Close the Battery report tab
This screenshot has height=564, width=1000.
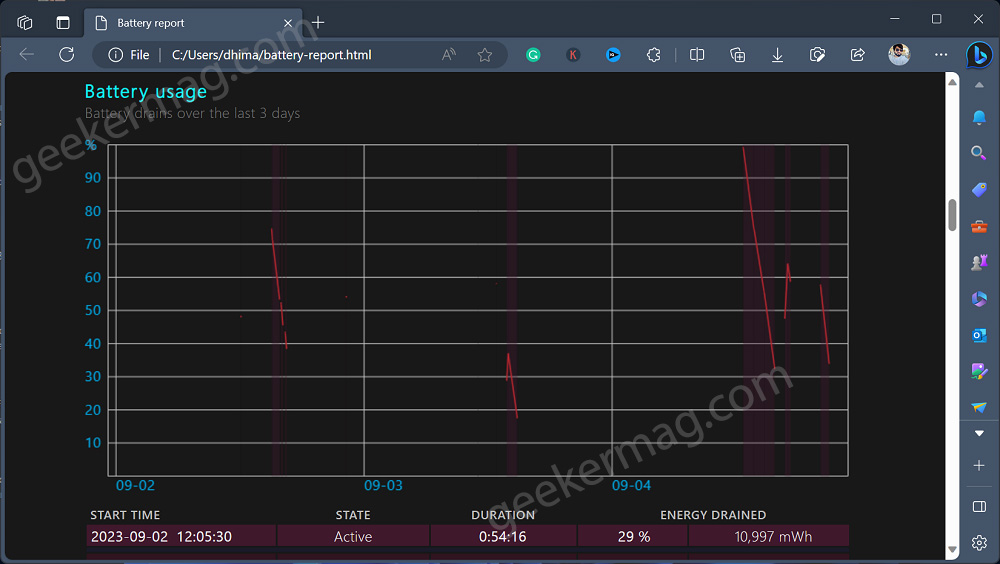click(x=288, y=23)
